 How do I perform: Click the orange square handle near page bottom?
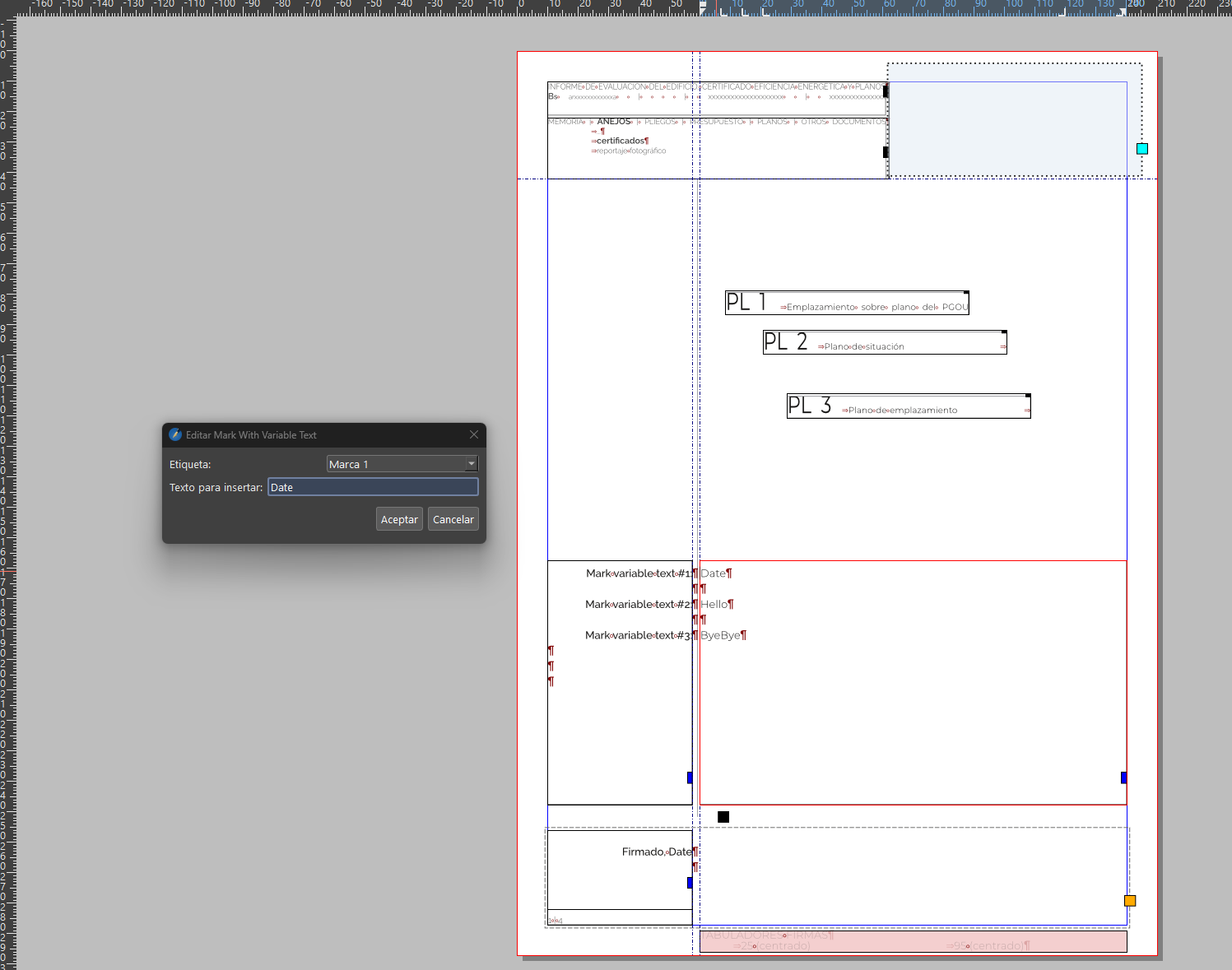pos(1130,901)
